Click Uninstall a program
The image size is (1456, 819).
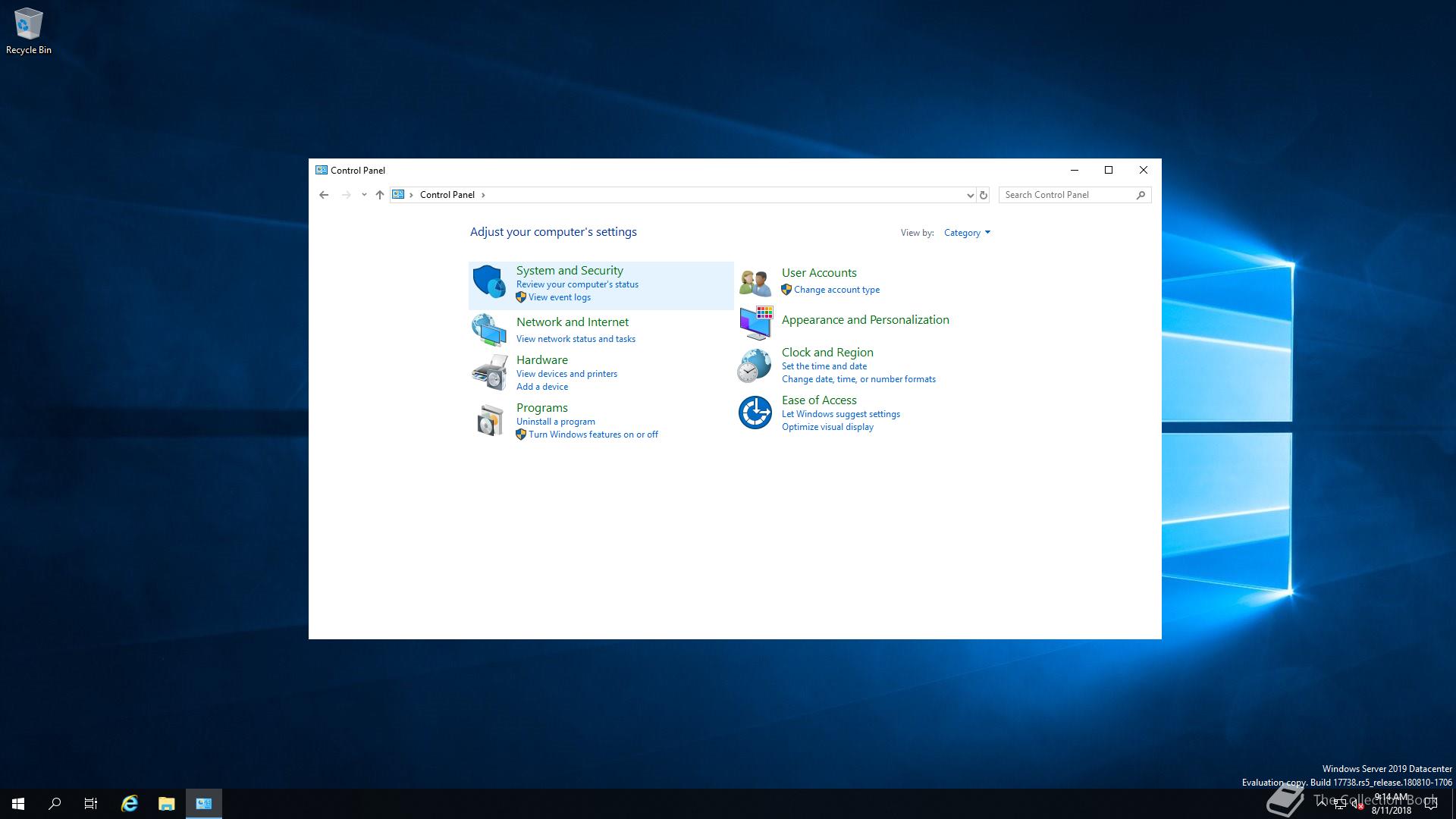tap(556, 422)
